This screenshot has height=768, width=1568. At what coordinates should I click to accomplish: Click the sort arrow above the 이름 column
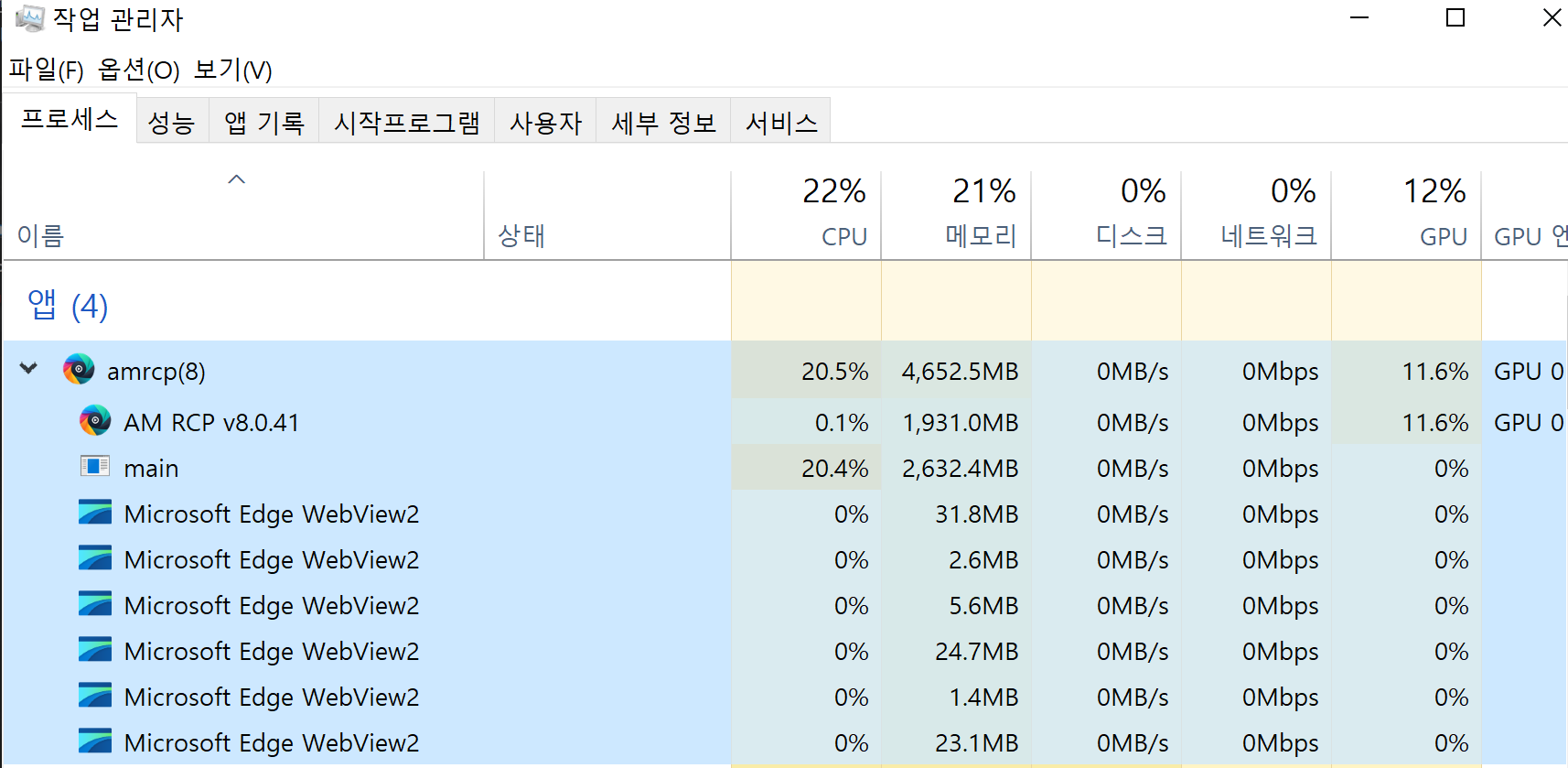[237, 179]
